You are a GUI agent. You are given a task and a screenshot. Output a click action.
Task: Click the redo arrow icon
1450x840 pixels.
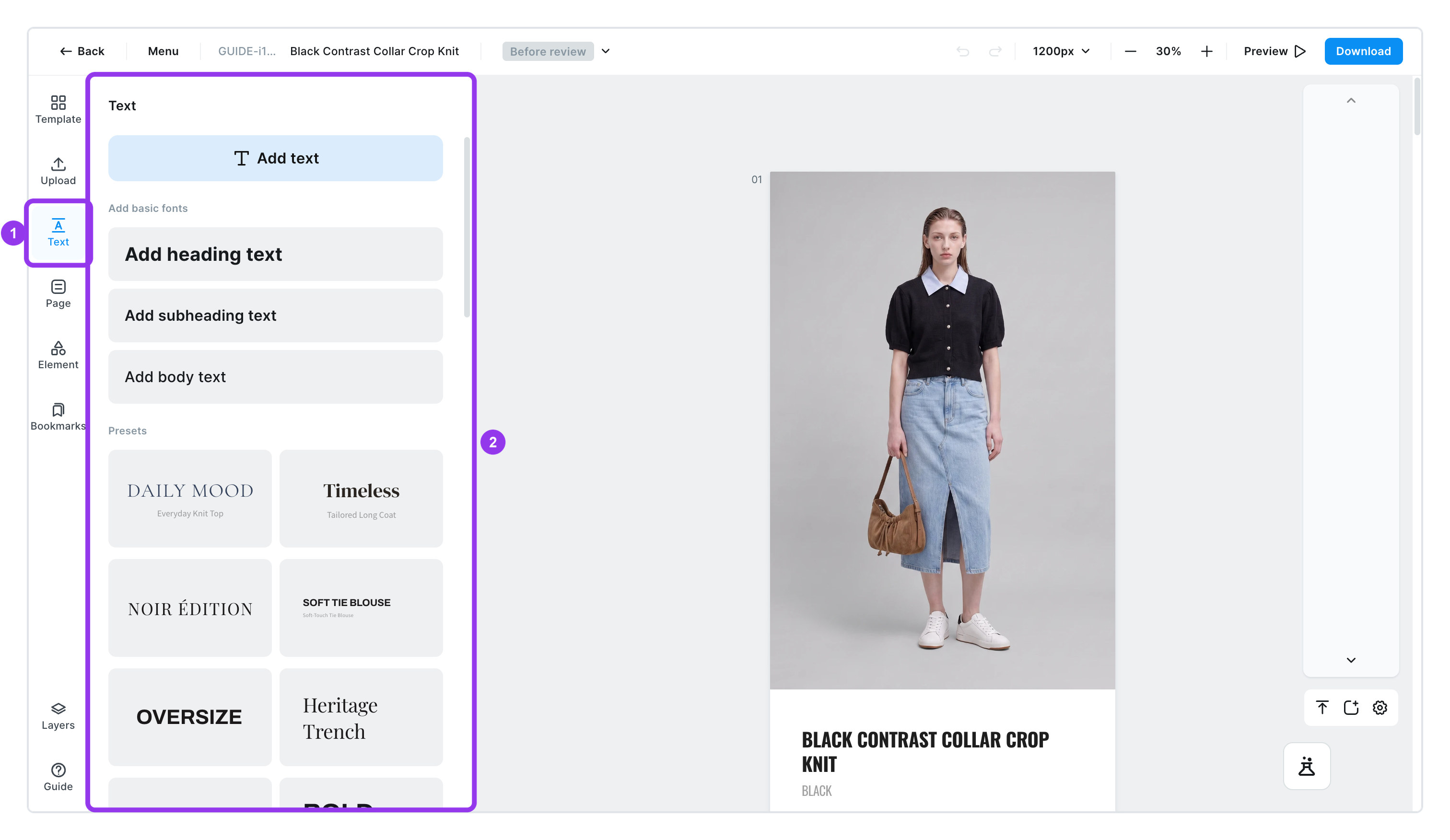tap(995, 51)
